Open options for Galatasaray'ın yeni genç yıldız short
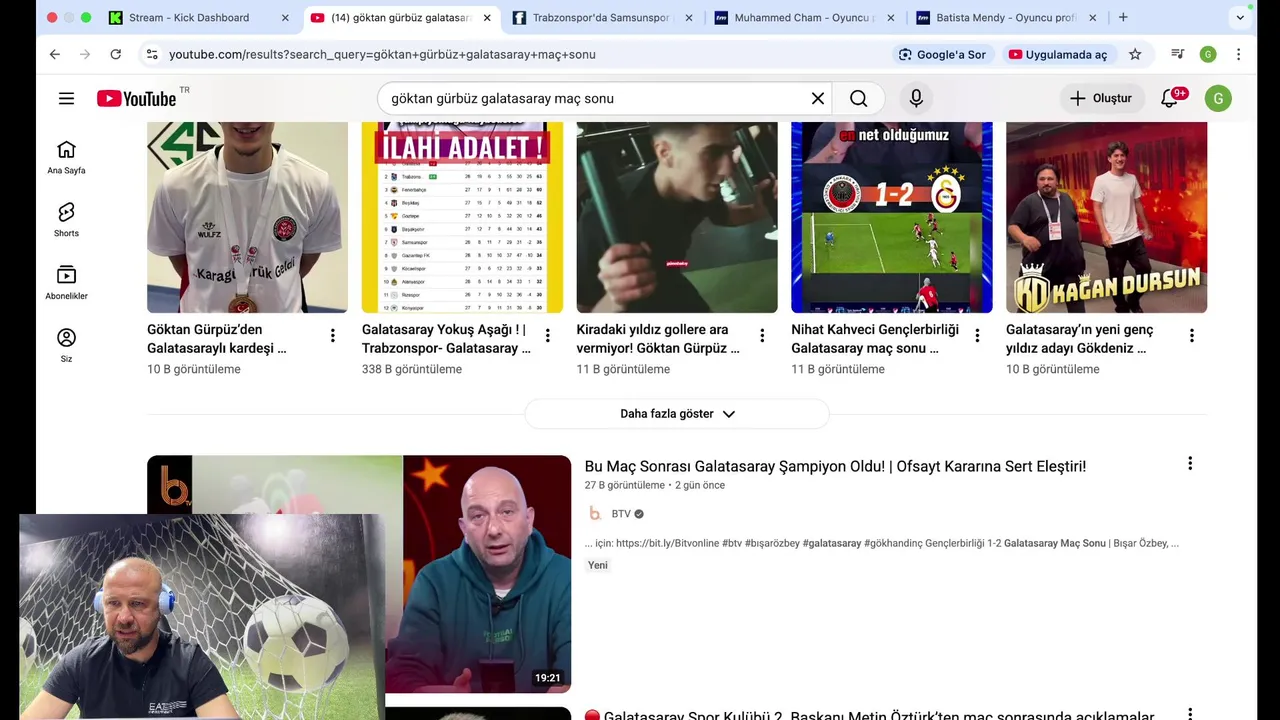Viewport: 1280px width, 720px height. [1191, 336]
